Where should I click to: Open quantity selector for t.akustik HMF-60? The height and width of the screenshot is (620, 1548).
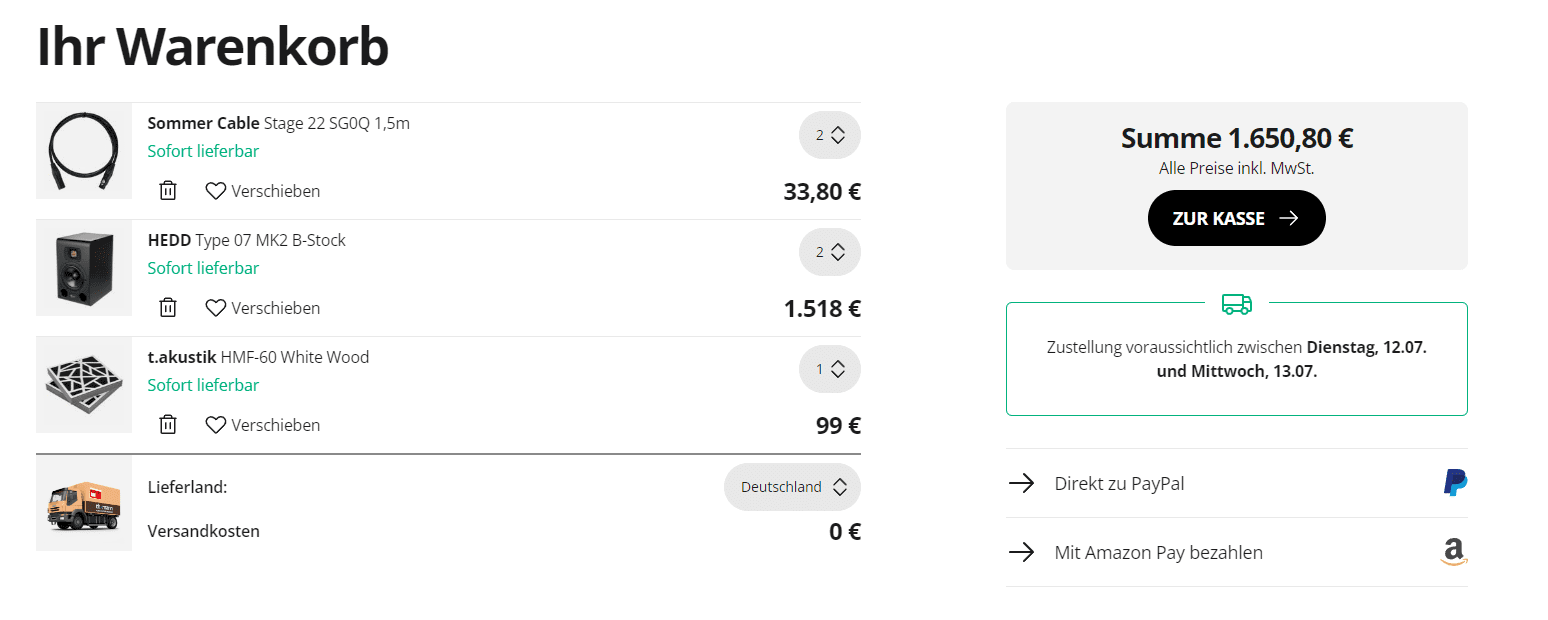830,369
